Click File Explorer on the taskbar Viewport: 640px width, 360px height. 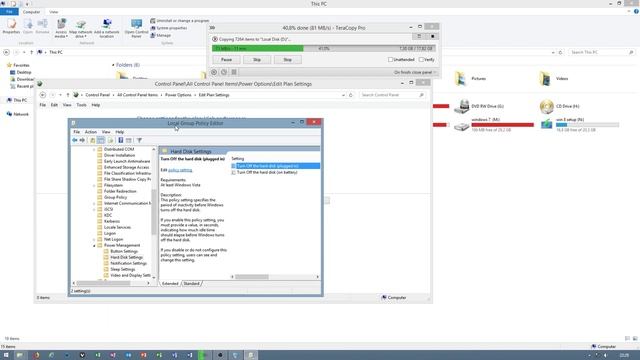[x=19, y=355]
